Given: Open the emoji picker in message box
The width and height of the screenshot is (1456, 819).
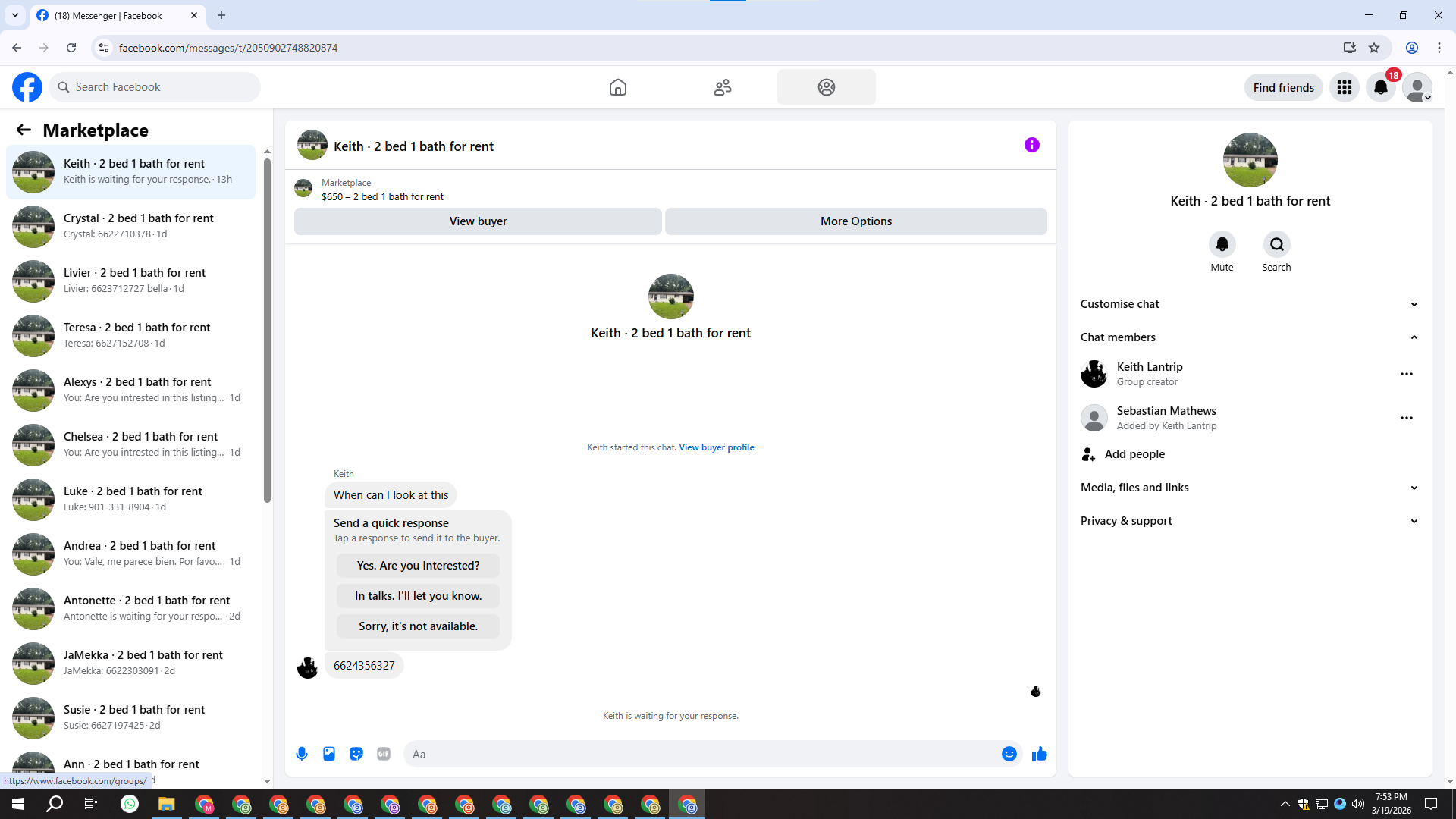Looking at the screenshot, I should (1009, 754).
